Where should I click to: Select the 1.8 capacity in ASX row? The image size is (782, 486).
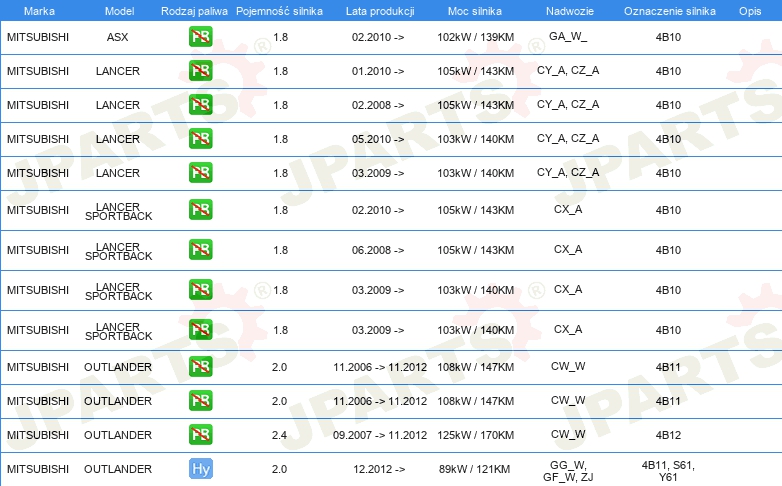pos(281,37)
